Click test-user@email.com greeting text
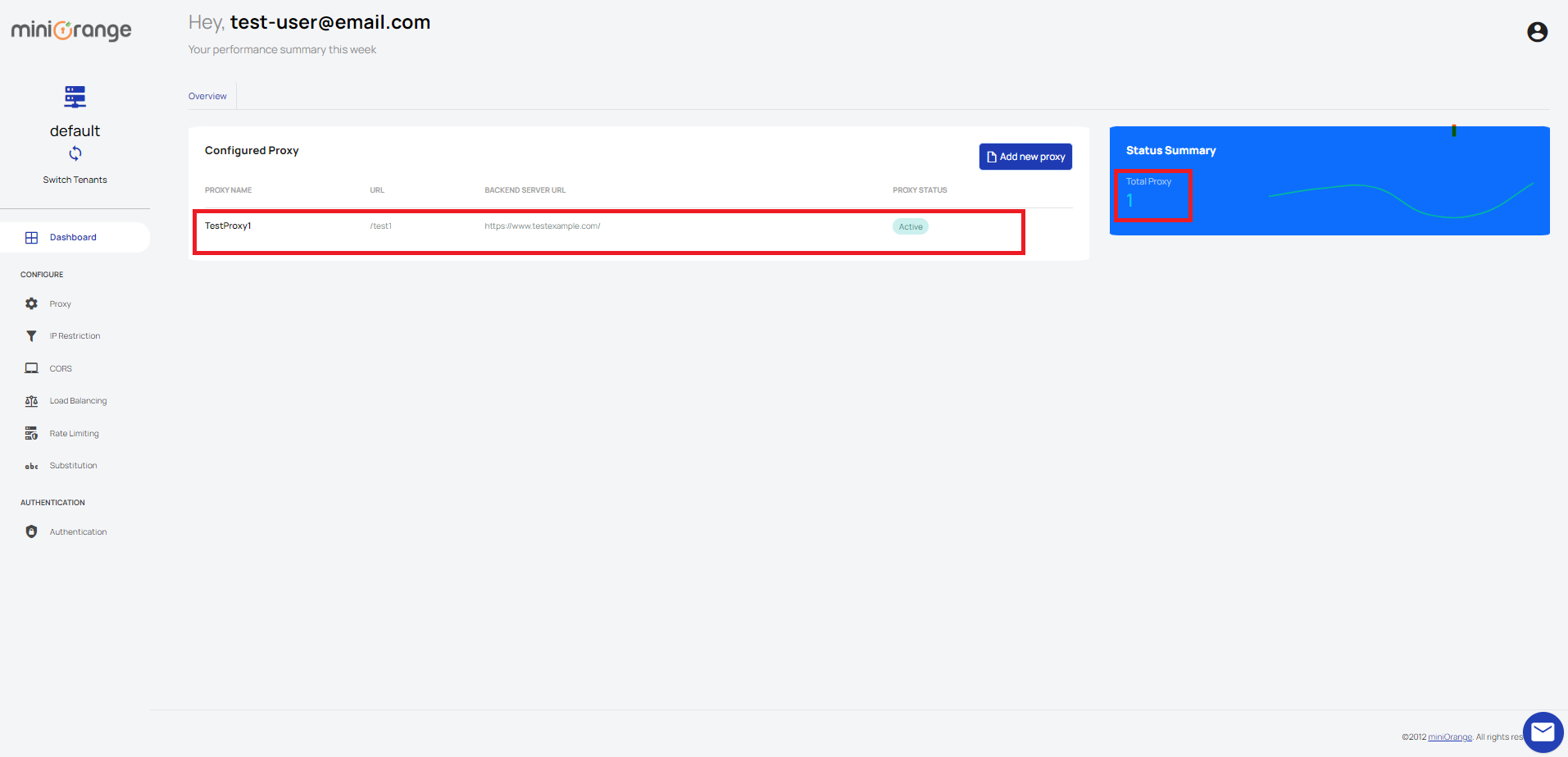This screenshot has width=1568, height=757. coord(330,22)
